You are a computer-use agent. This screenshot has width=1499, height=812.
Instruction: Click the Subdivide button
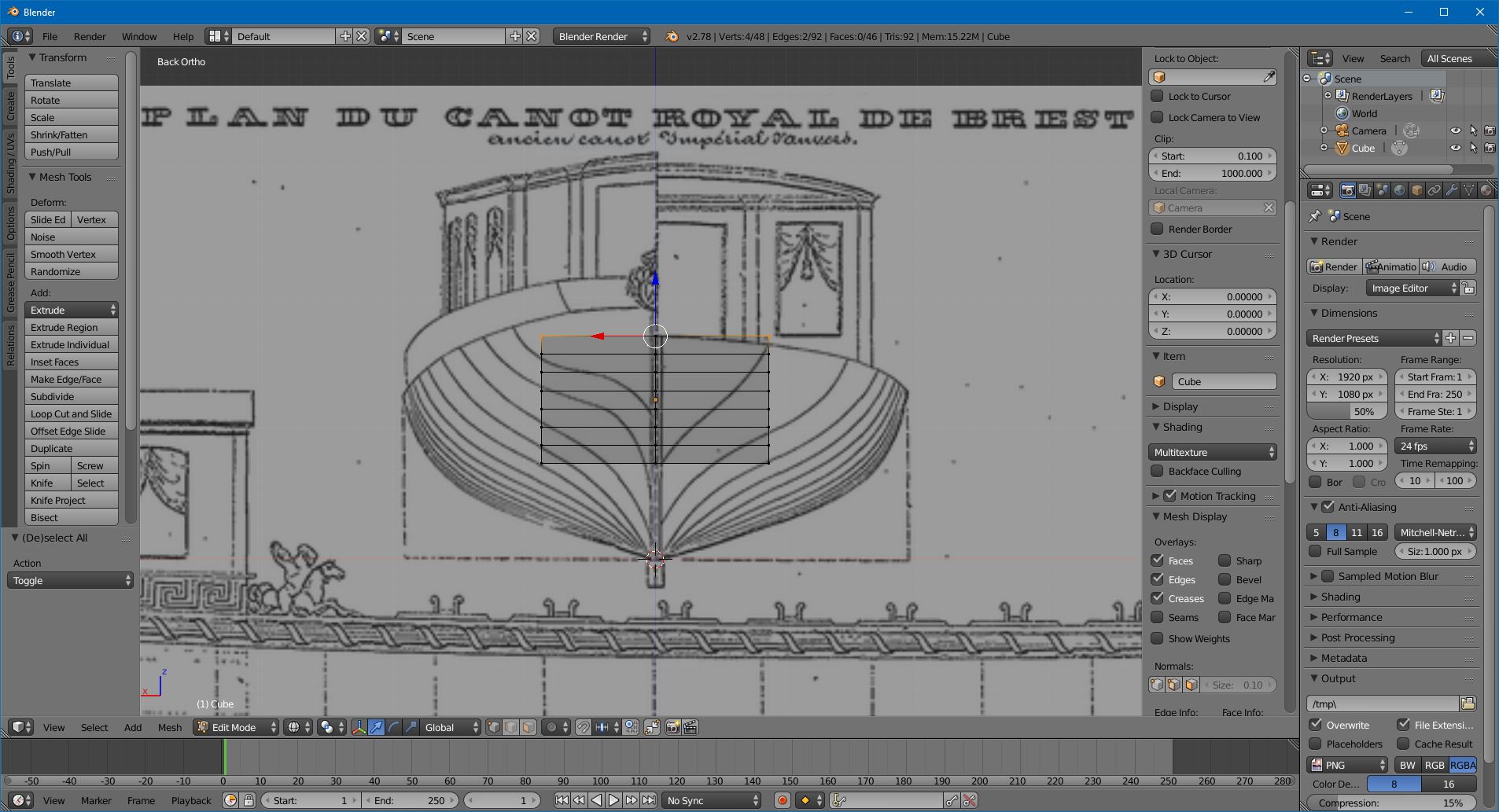pos(72,396)
